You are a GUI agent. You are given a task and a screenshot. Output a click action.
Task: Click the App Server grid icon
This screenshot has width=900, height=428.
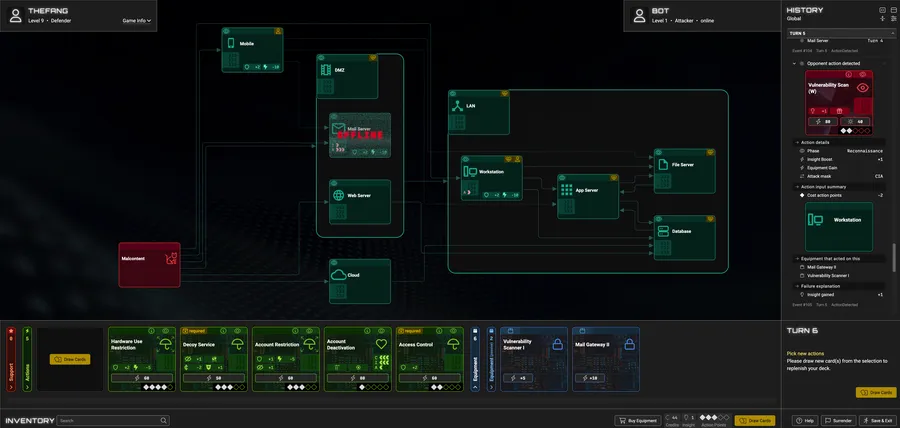[x=567, y=190]
